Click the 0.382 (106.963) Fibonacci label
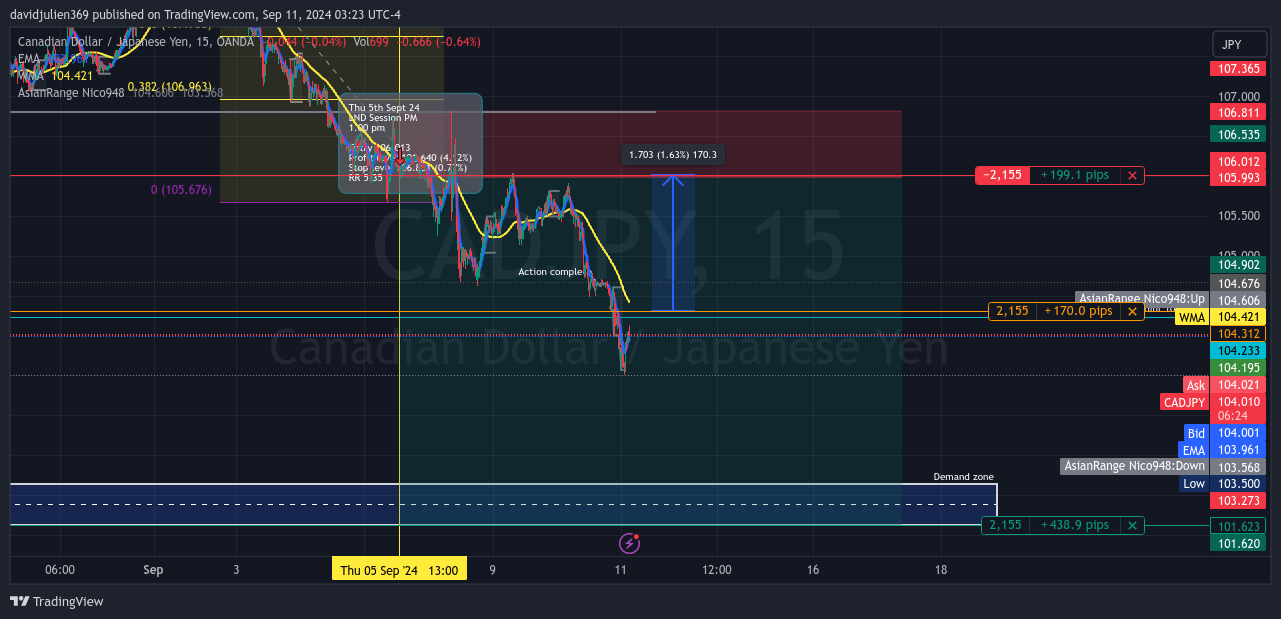 (x=170, y=87)
